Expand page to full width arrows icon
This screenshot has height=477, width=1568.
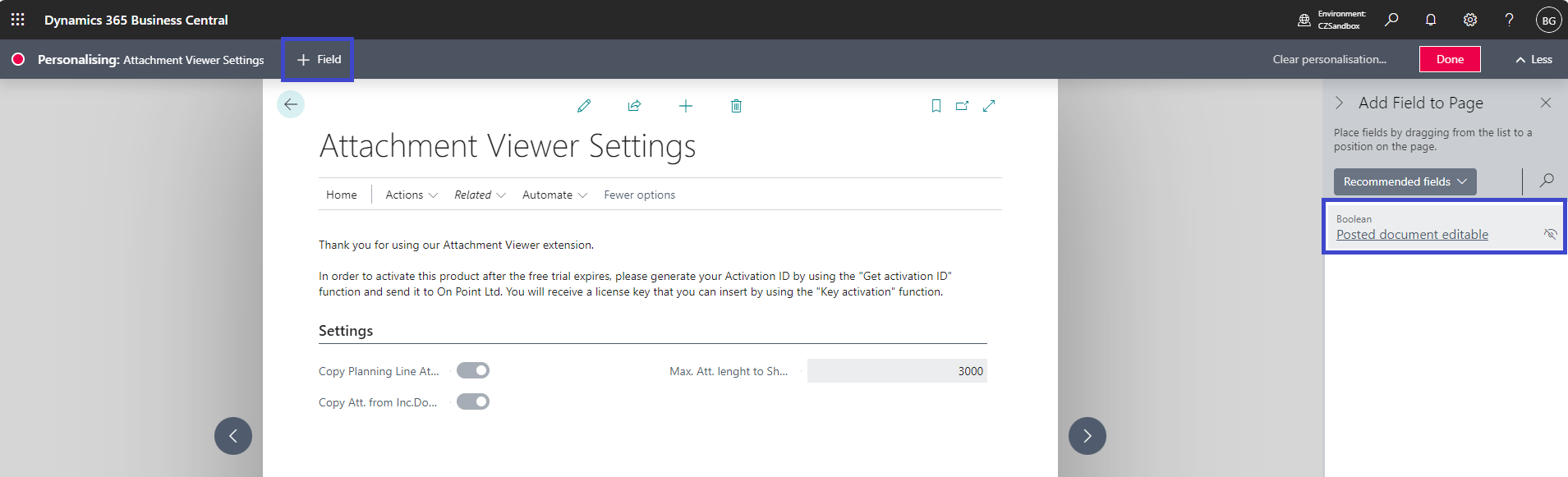[989, 106]
